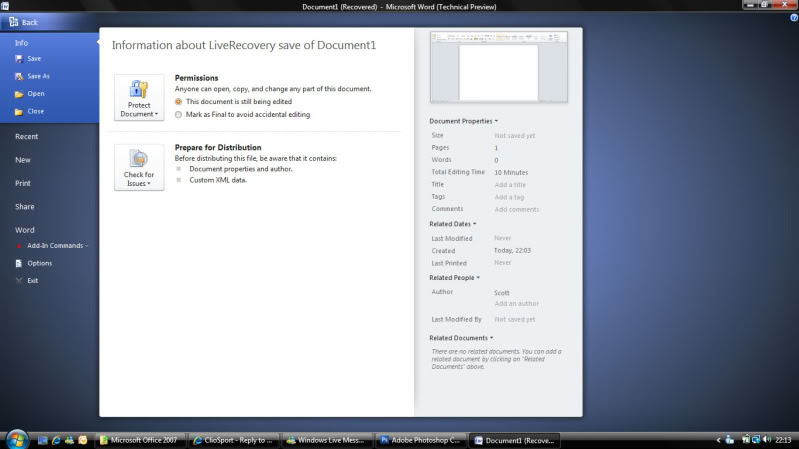Click the Exit X icon
Image resolution: width=799 pixels, height=449 pixels.
19,281
